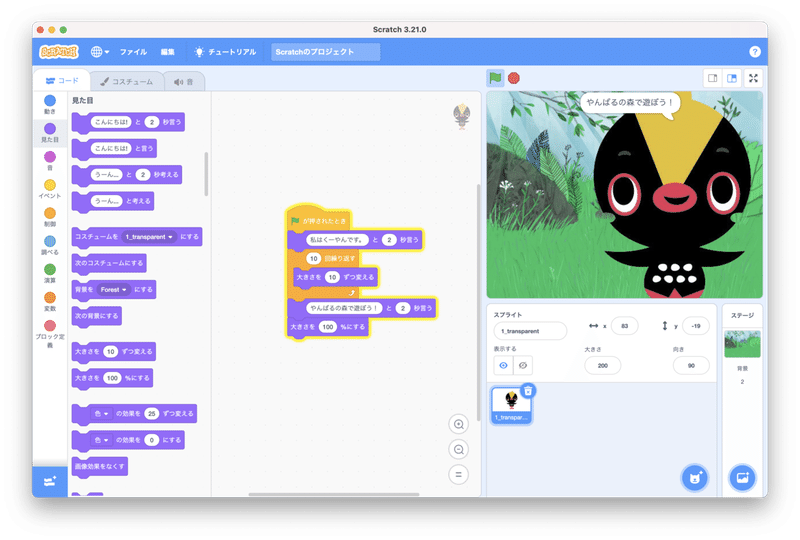Click the 次のコスチュームにする block
Screen dimensions: 800x540
109,263
